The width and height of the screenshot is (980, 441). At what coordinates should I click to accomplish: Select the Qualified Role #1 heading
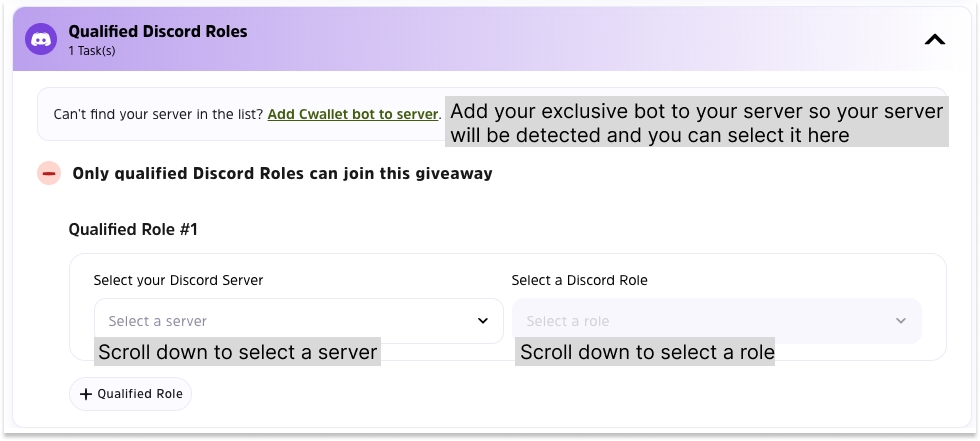pos(133,229)
